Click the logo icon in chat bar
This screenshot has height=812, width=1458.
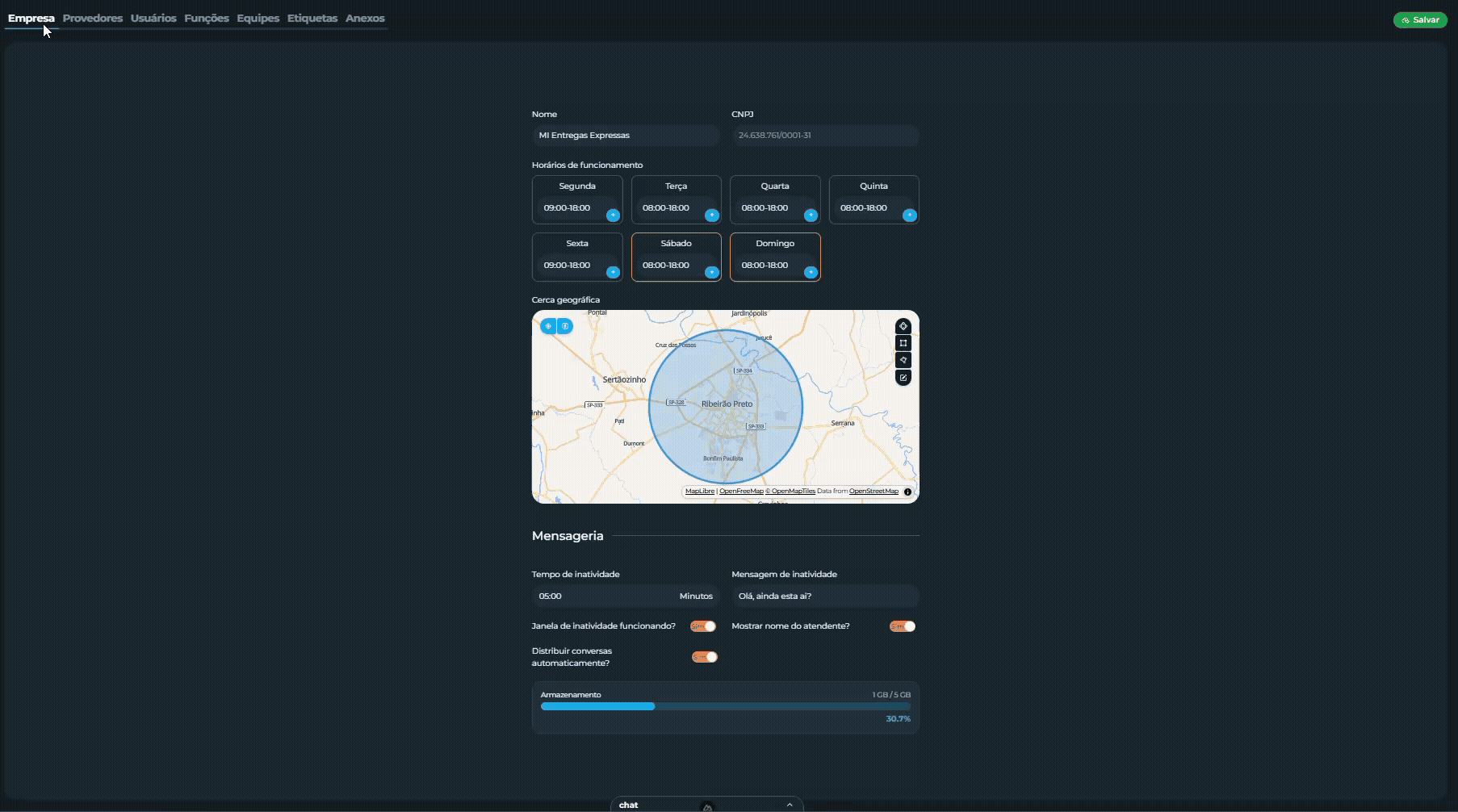707,806
